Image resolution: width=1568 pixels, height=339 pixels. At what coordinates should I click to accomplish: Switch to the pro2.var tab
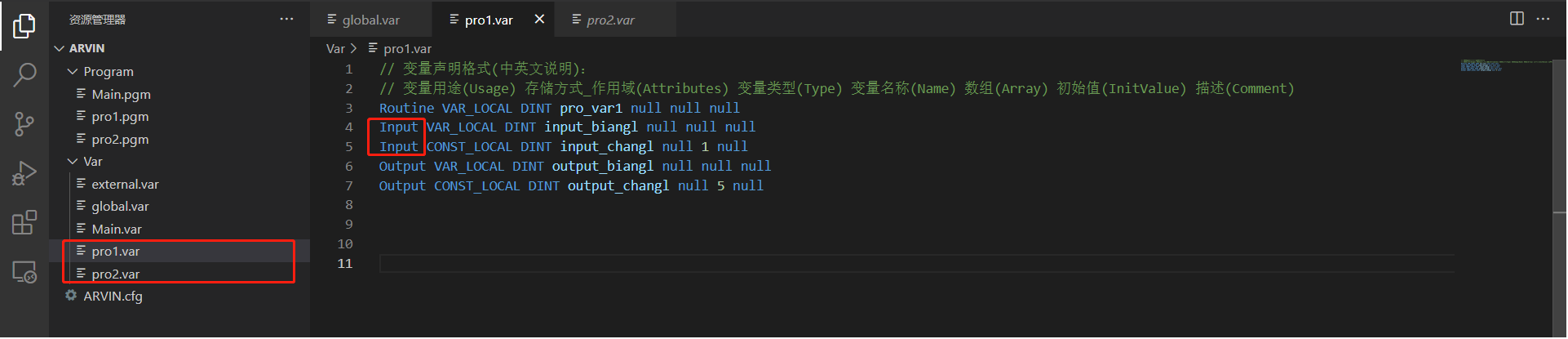(610, 20)
